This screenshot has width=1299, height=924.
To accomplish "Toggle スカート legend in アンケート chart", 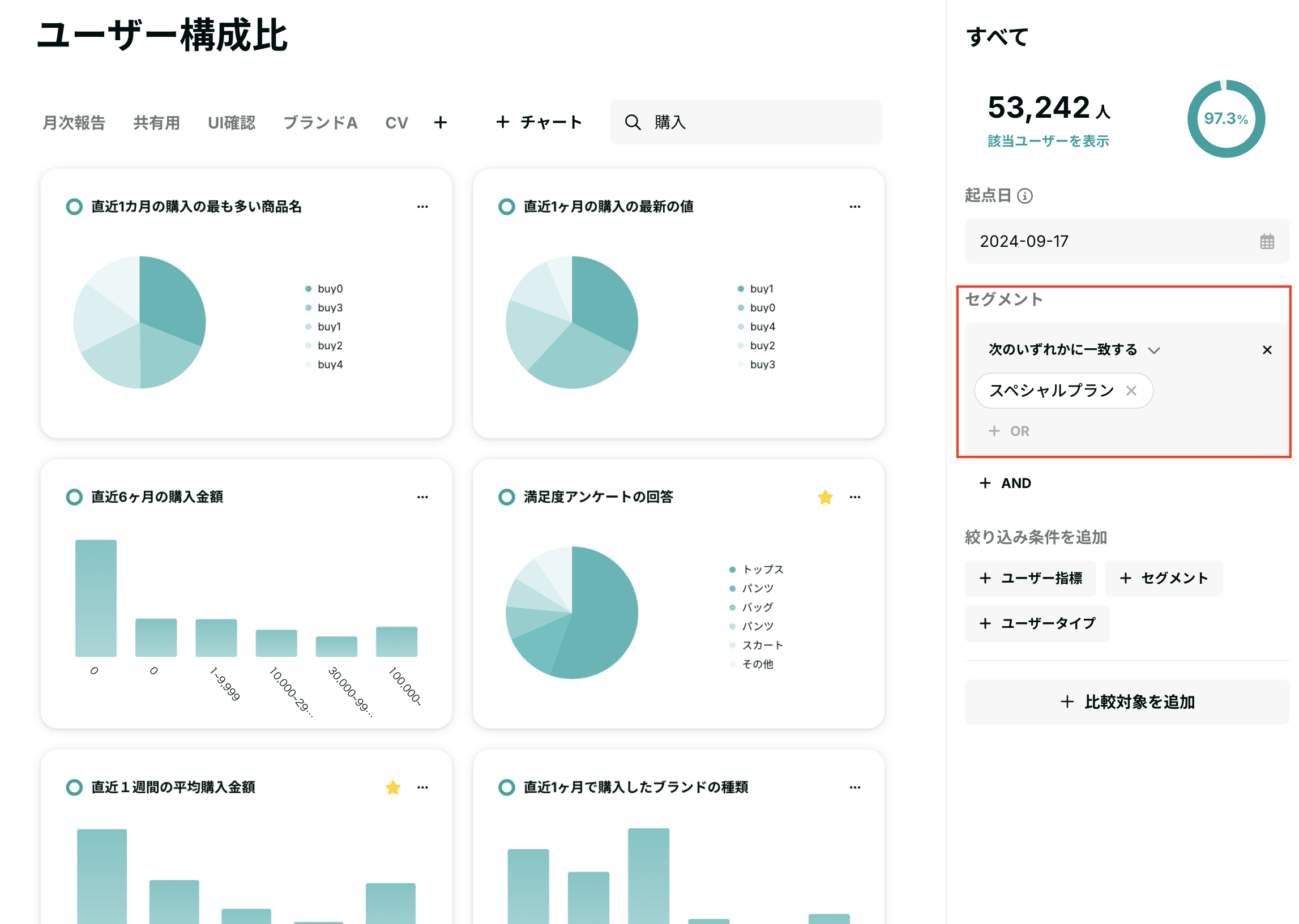I will pos(756,645).
